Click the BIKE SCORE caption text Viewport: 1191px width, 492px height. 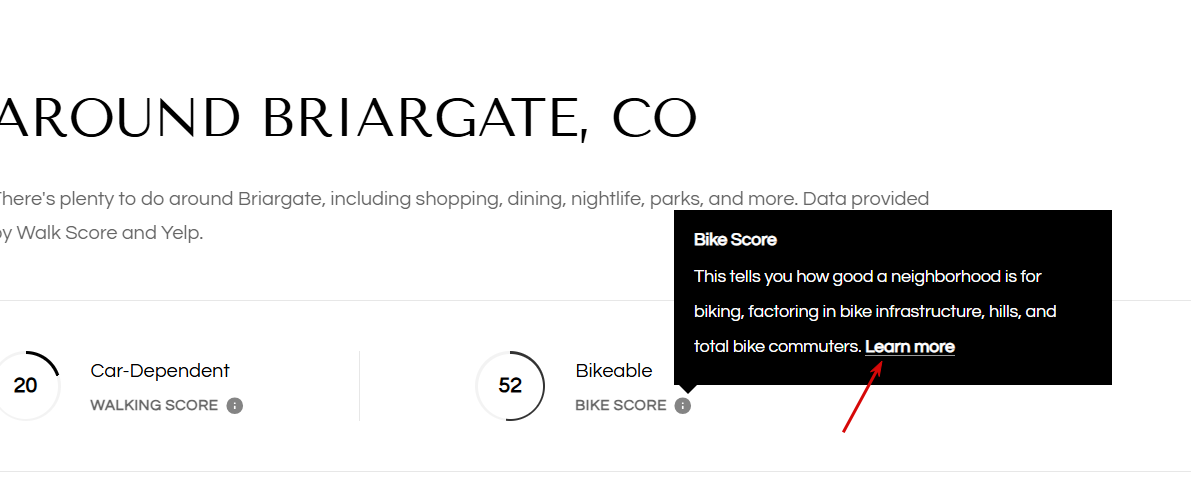click(x=621, y=405)
